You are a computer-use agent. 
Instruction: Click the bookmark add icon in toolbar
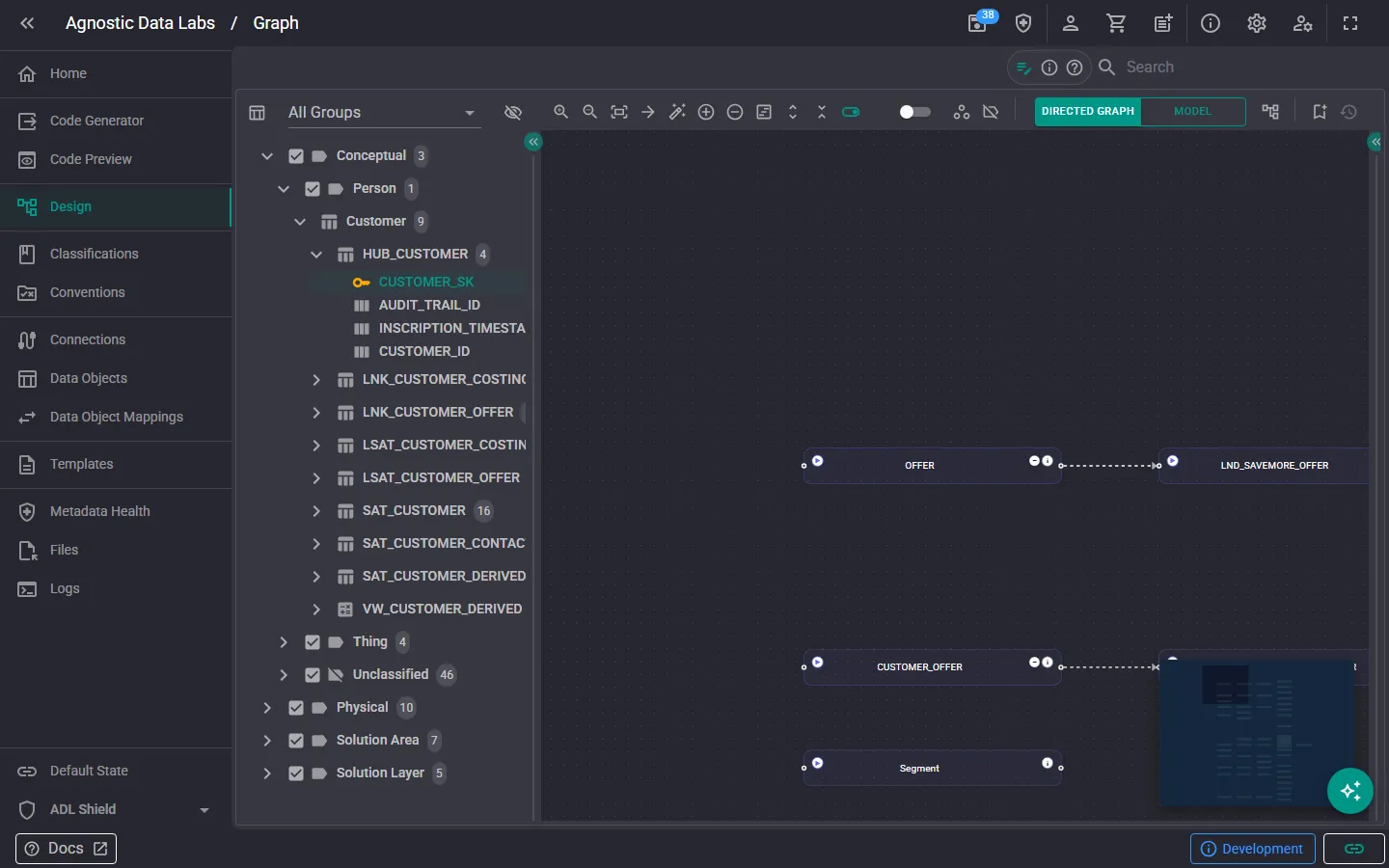click(x=1320, y=112)
